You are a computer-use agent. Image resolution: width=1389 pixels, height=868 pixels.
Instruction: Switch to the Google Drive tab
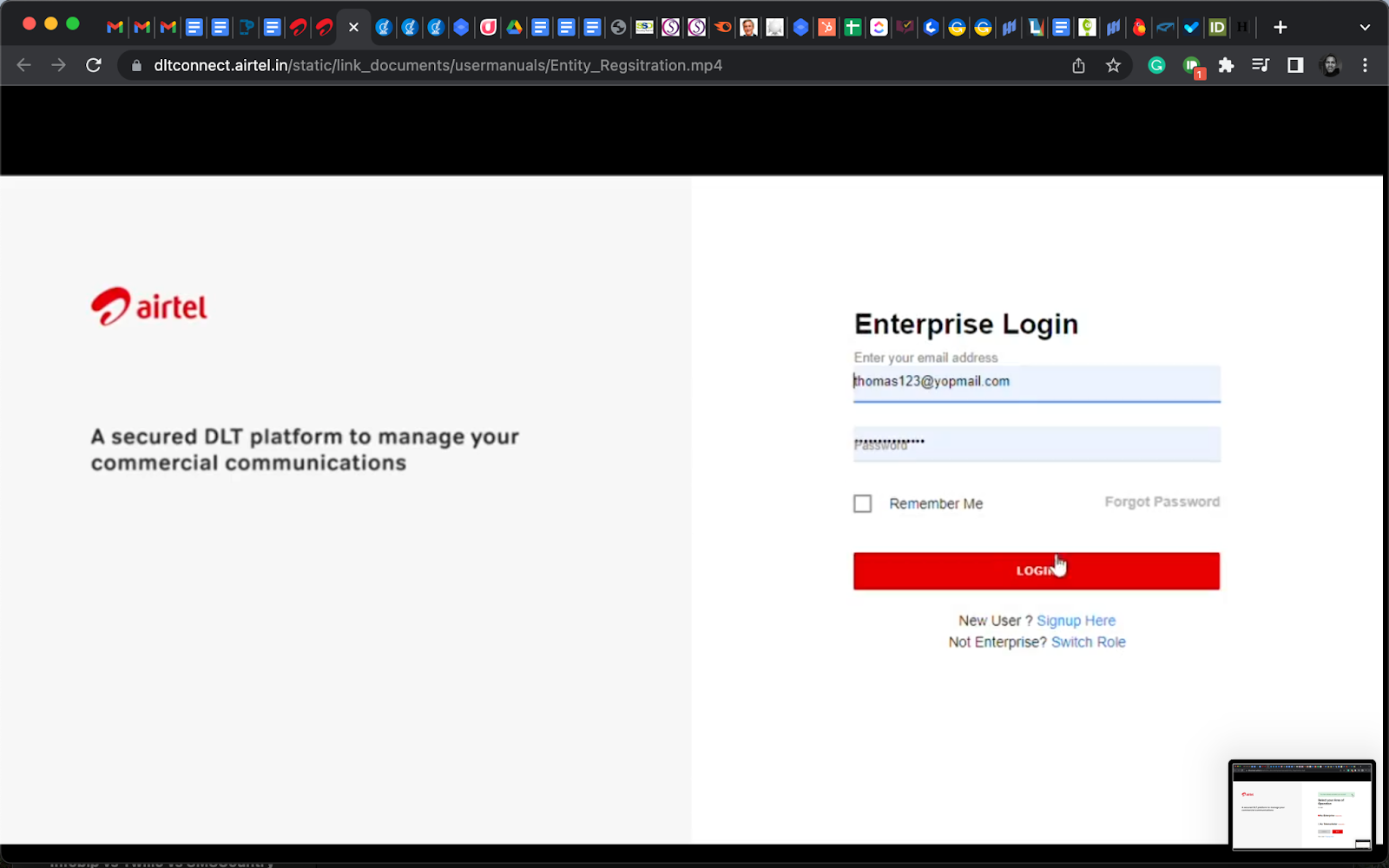514,28
